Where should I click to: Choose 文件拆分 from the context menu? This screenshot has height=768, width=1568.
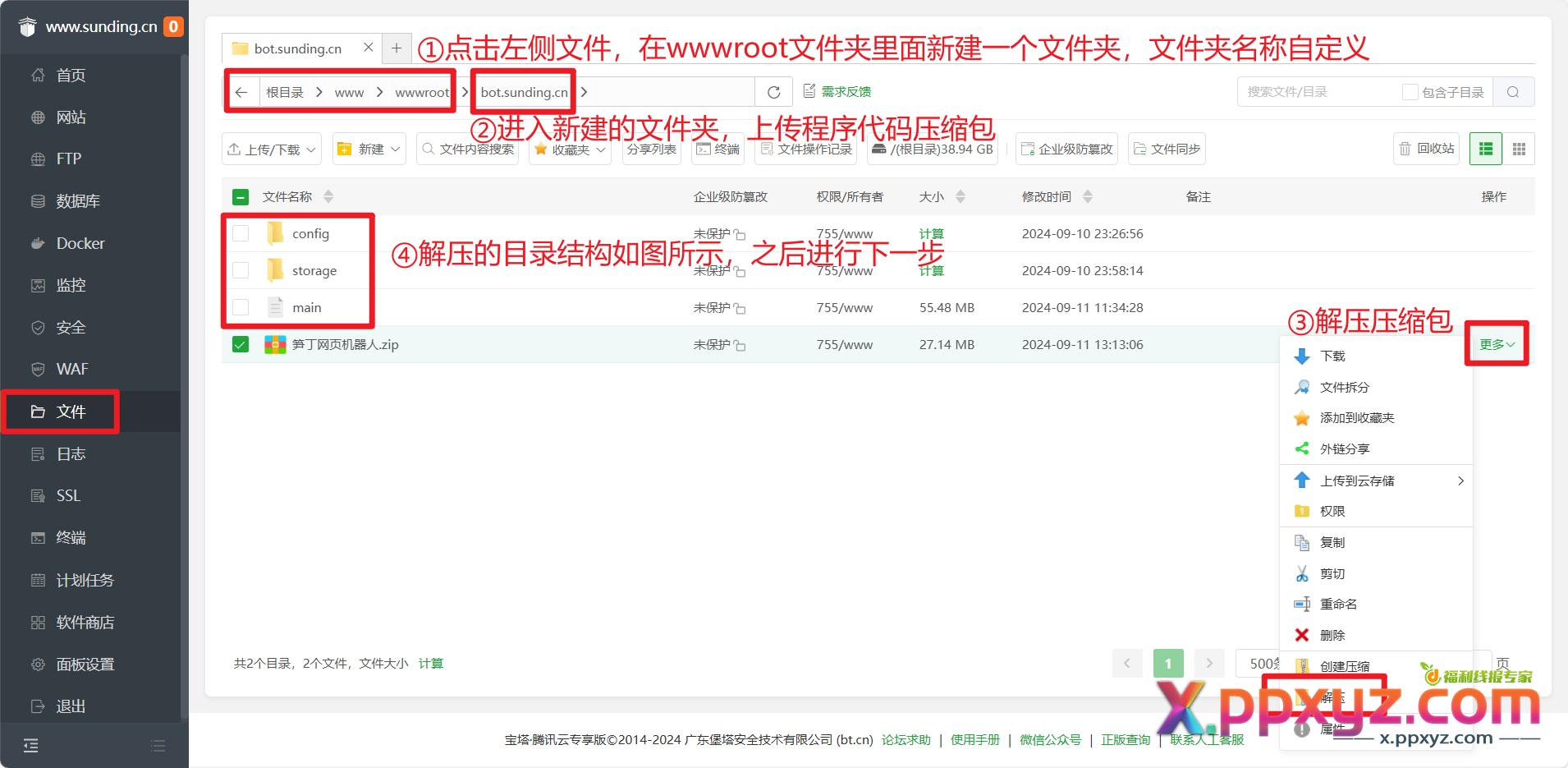[1376, 387]
